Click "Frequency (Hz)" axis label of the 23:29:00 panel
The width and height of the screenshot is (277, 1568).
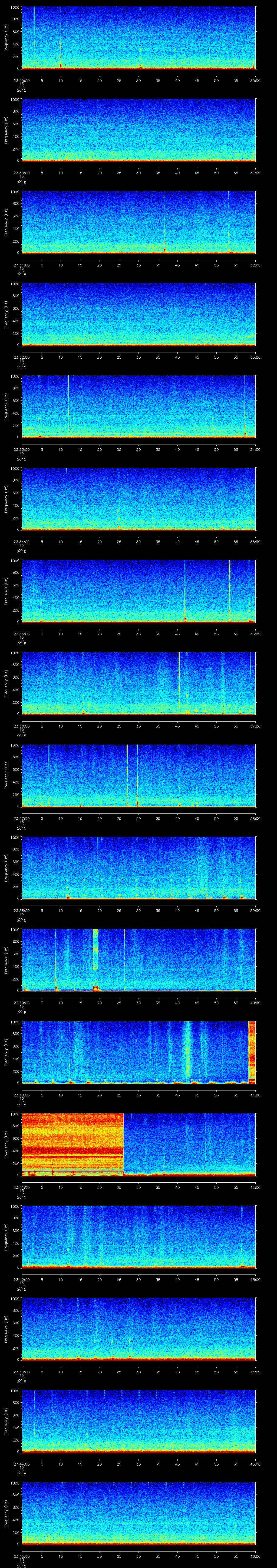(6, 38)
